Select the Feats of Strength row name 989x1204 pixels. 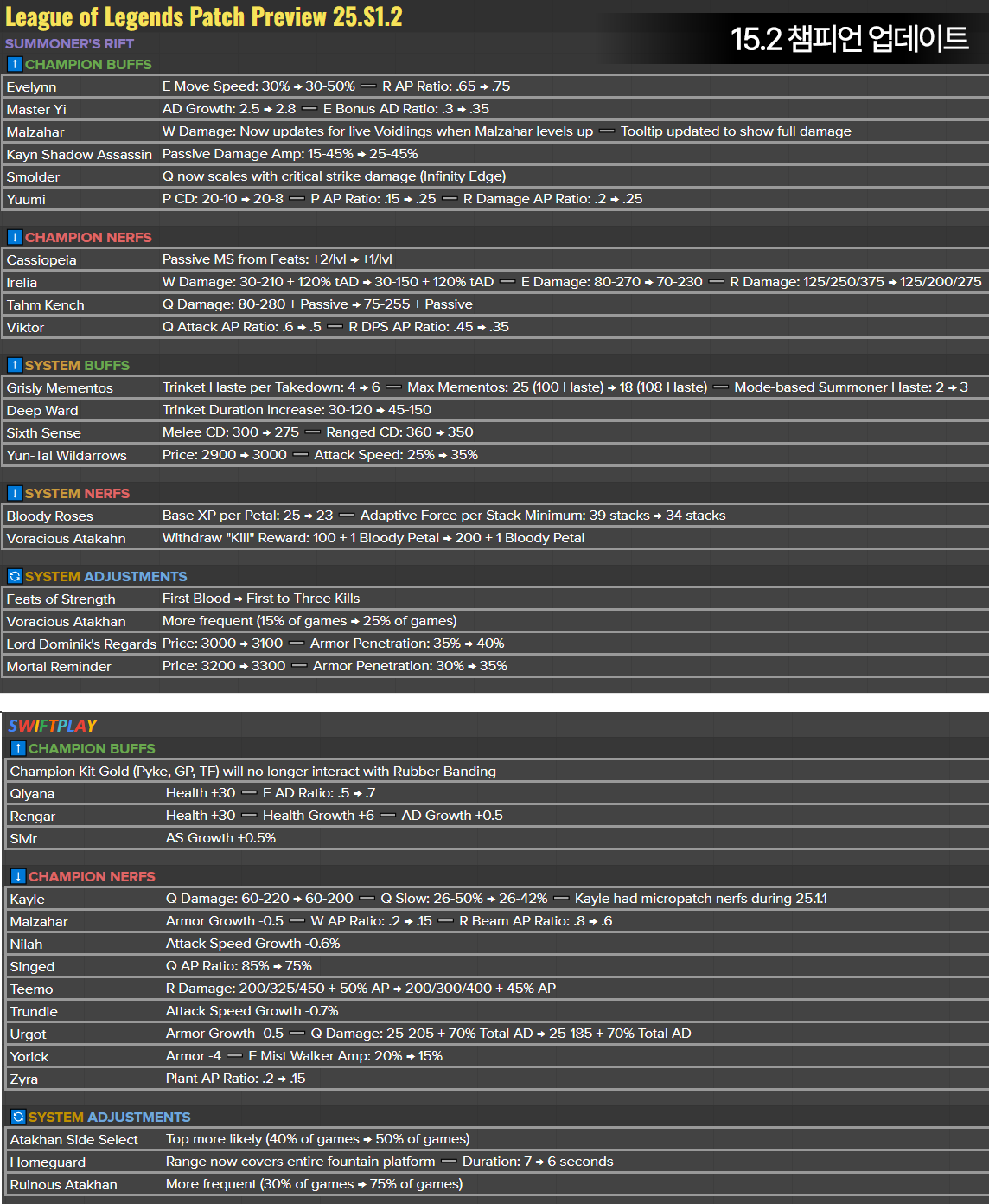(x=61, y=599)
